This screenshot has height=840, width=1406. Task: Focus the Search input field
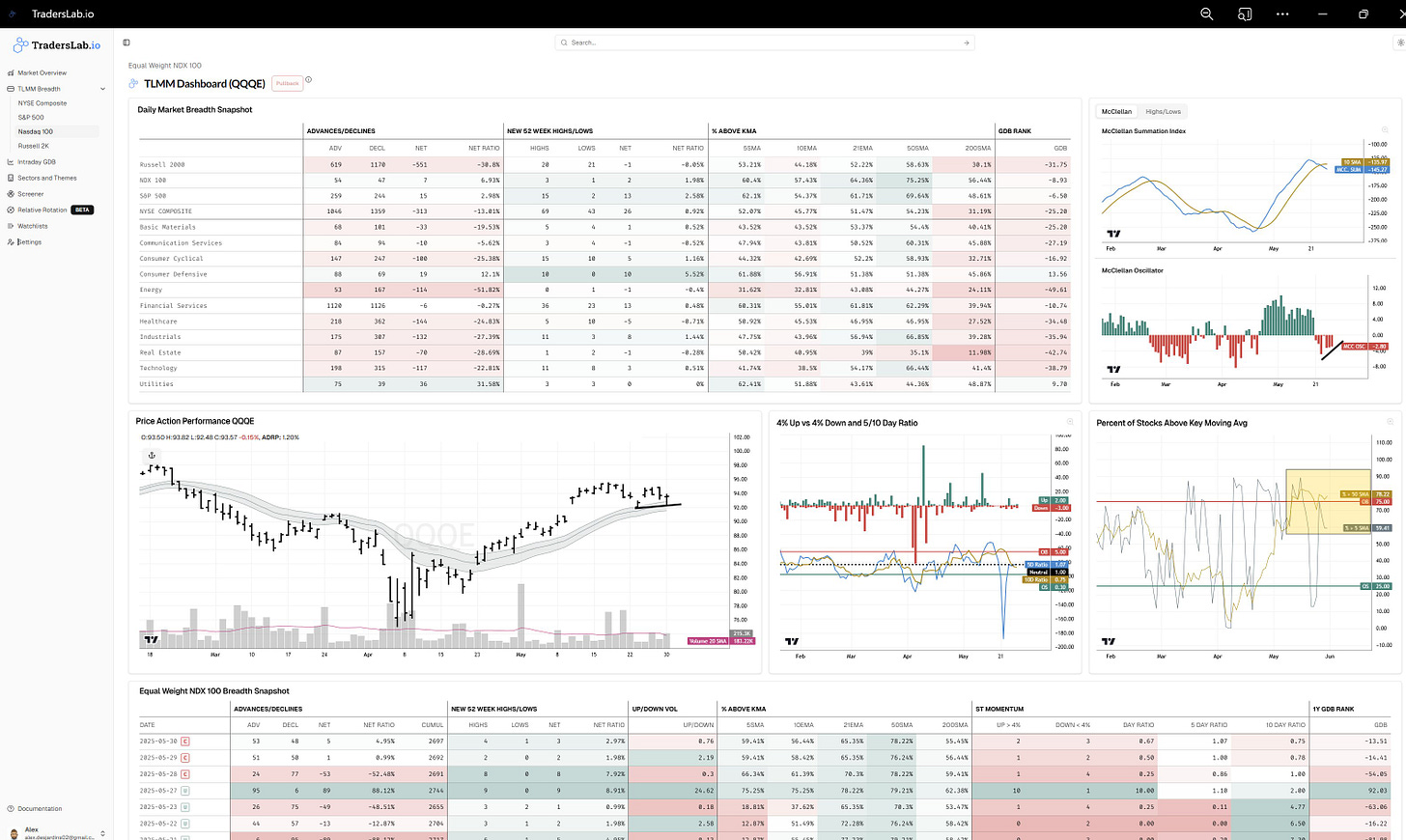765,42
